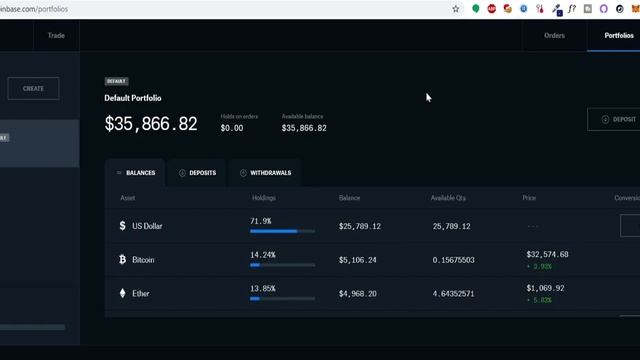Switch to the Balances tab
The height and width of the screenshot is (360, 640).
[135, 173]
